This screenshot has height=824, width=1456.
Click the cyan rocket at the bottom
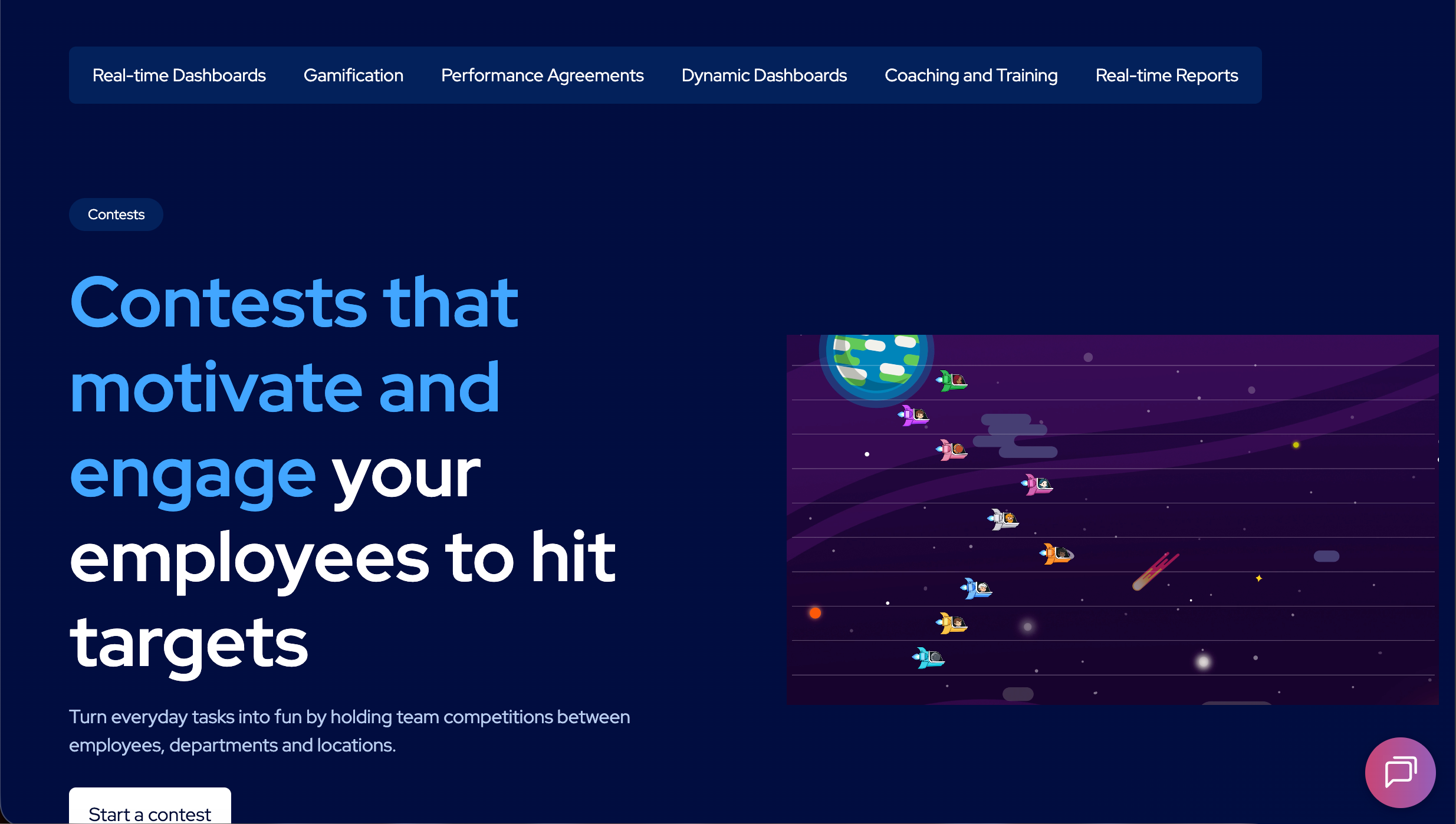click(x=929, y=657)
